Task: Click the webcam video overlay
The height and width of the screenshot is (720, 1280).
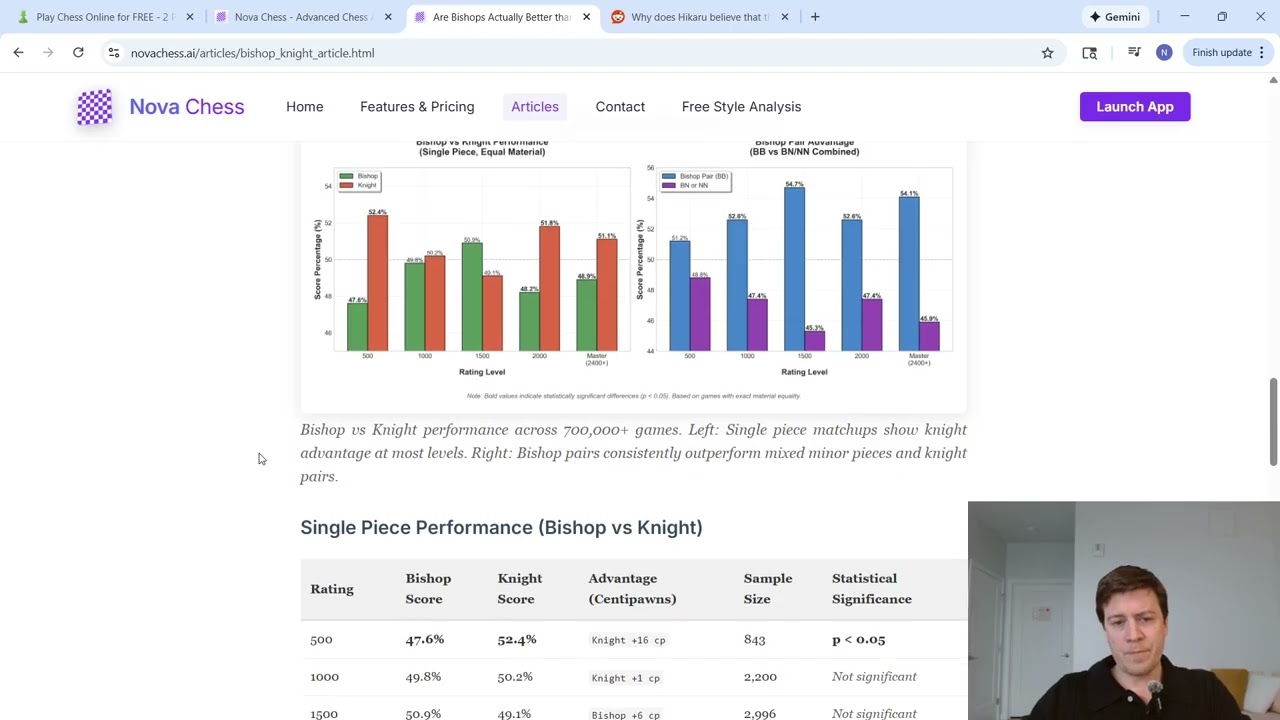Action: click(1124, 610)
